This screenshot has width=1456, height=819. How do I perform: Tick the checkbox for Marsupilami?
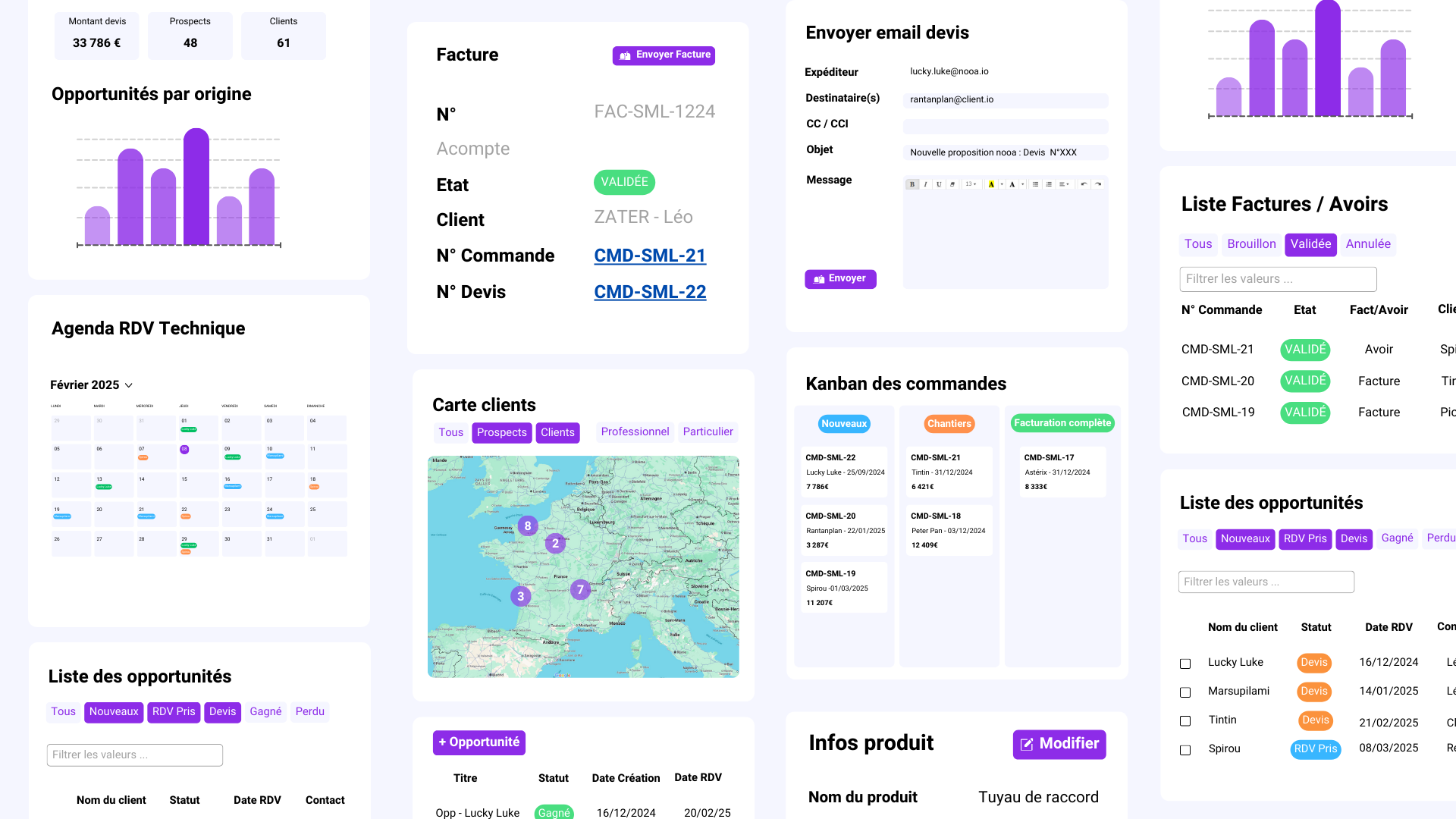coord(1185,692)
